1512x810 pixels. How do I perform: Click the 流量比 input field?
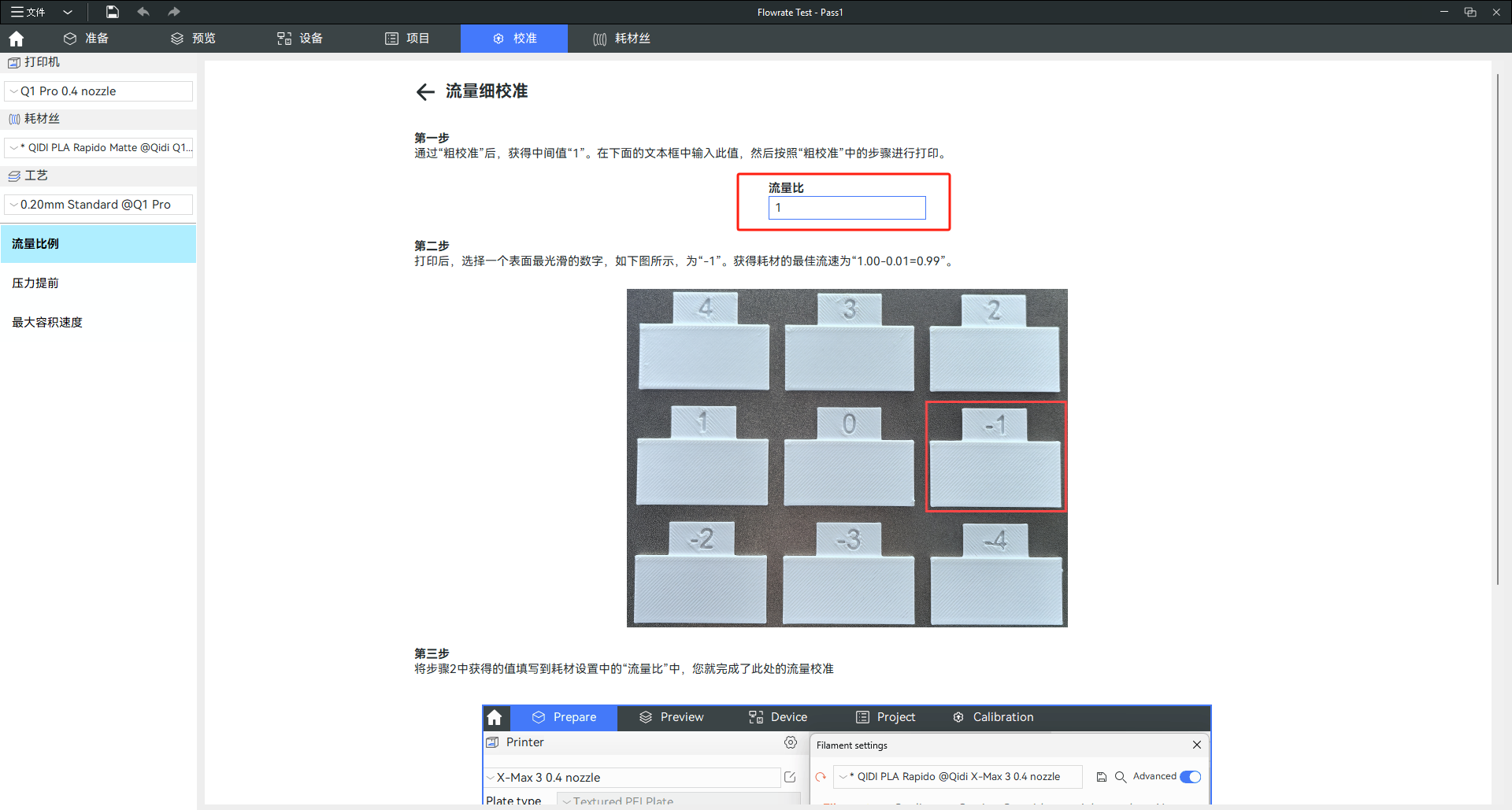847,208
